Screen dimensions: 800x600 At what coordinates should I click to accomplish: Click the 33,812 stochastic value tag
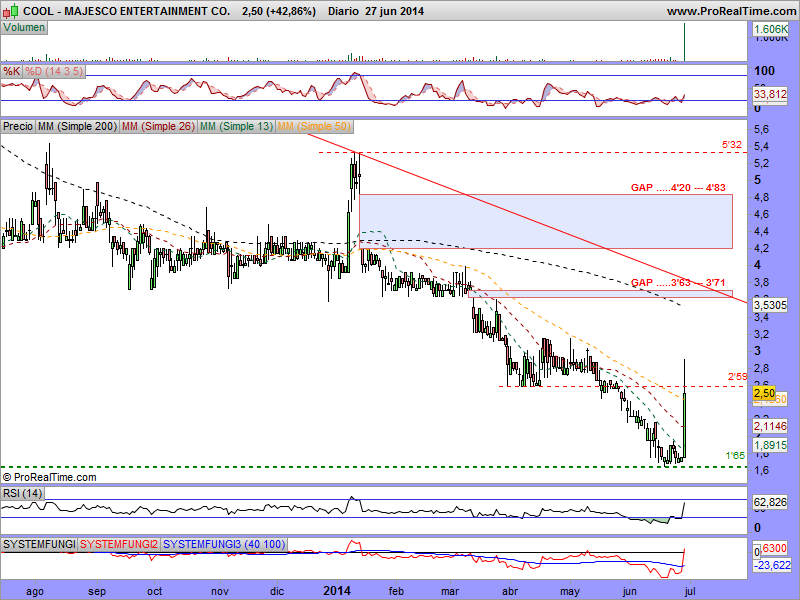point(770,94)
